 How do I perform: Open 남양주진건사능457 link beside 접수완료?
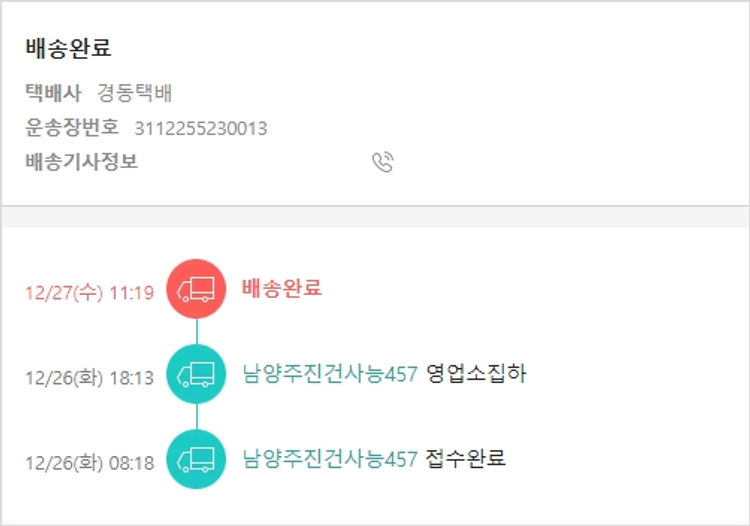329,459
